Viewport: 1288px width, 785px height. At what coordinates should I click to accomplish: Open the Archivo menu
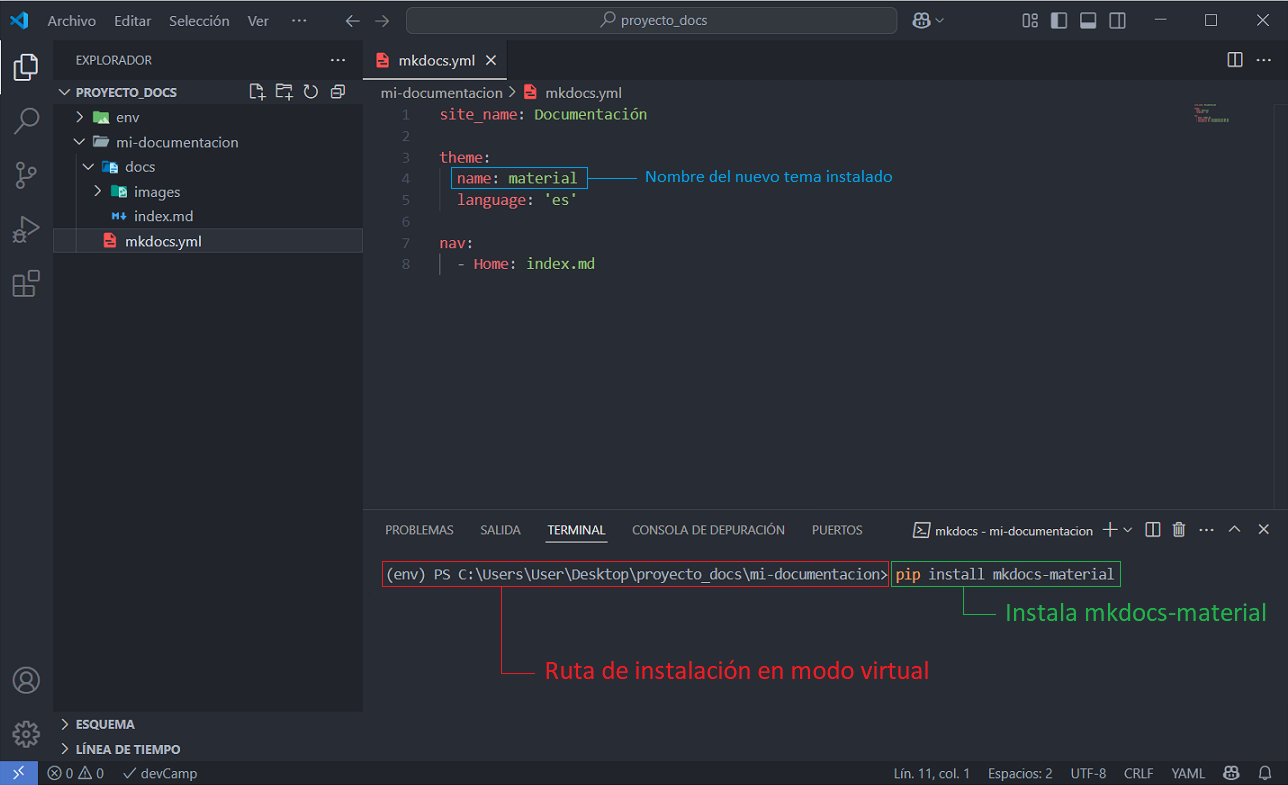pos(72,21)
